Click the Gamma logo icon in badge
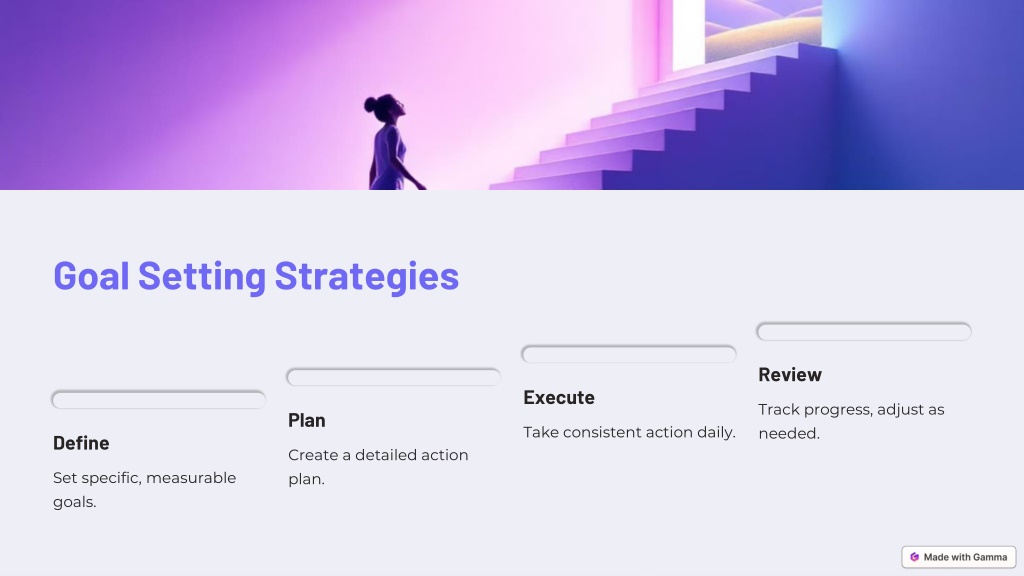 coord(914,557)
